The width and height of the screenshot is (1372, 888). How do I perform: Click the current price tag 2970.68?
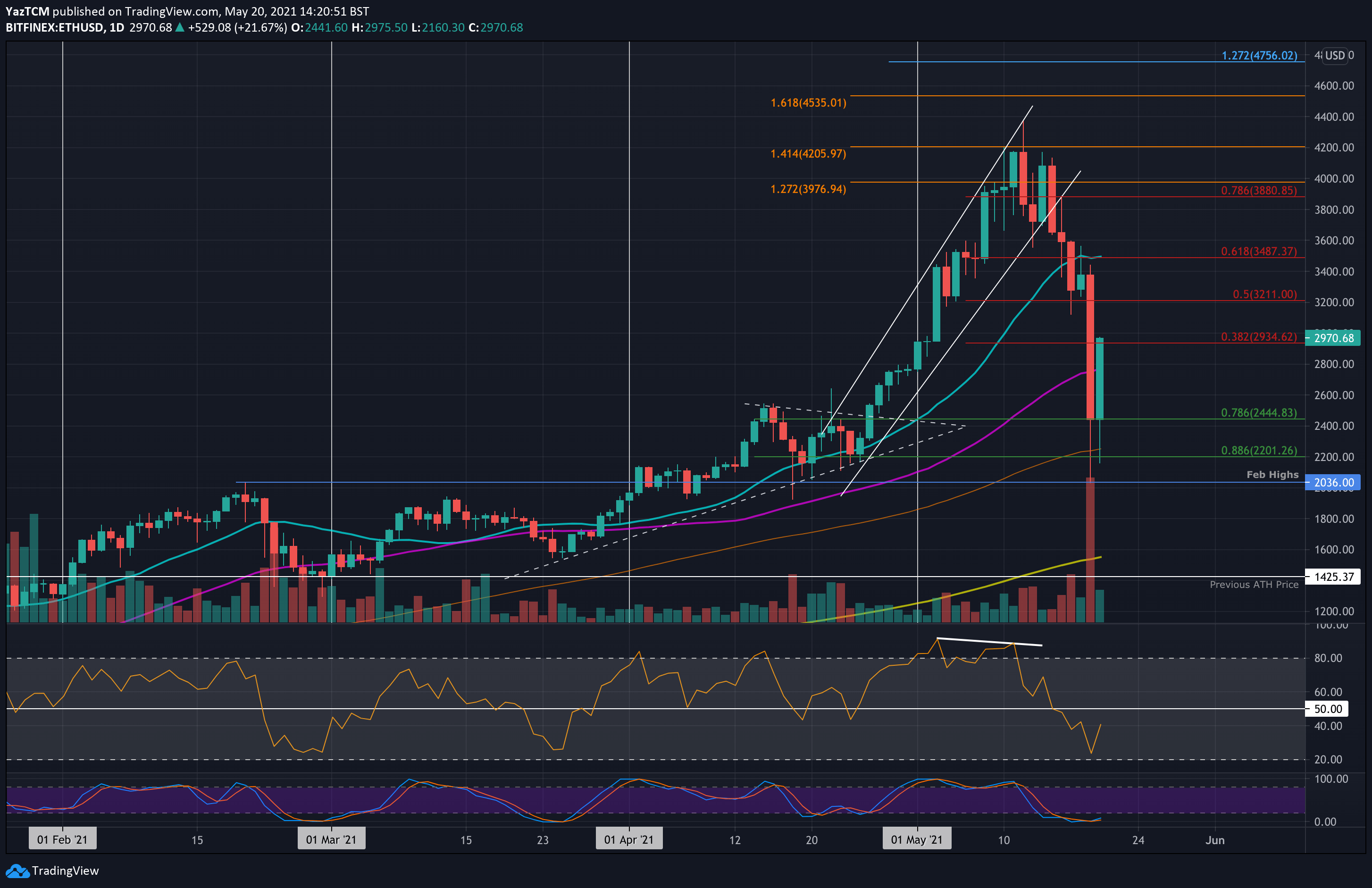tap(1333, 338)
